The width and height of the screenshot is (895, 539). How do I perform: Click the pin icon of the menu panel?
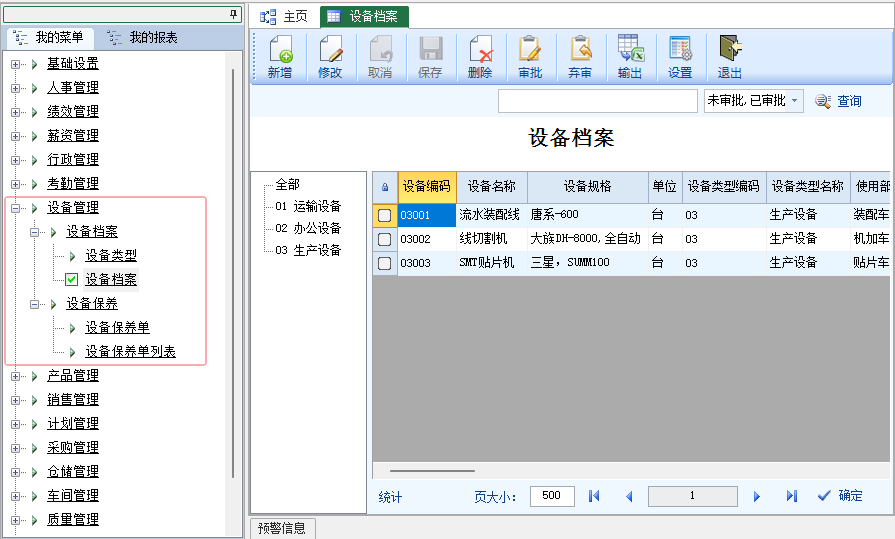point(233,14)
